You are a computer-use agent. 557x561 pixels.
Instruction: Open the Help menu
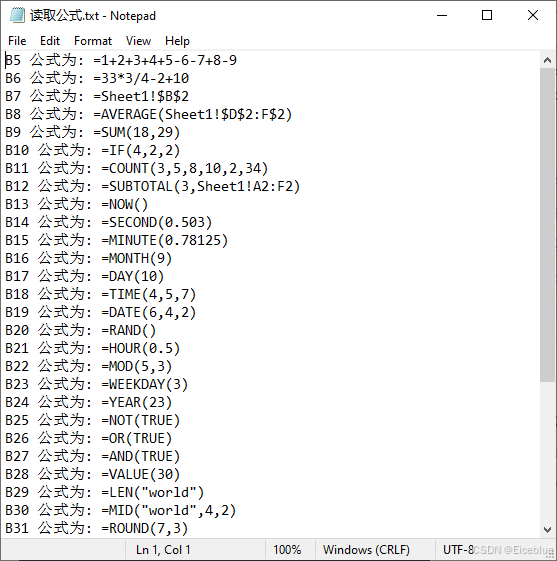[x=177, y=41]
